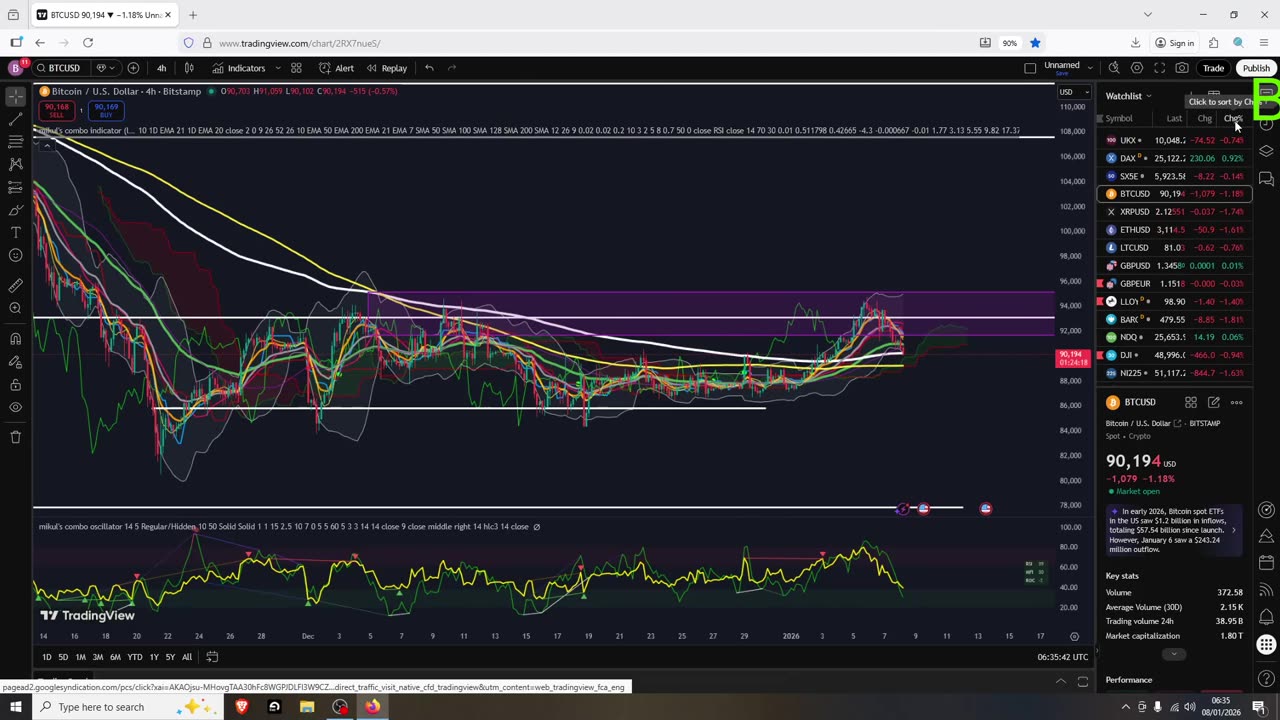Open the candle chart style menu
Screen dimensions: 1280x720
click(x=189, y=68)
